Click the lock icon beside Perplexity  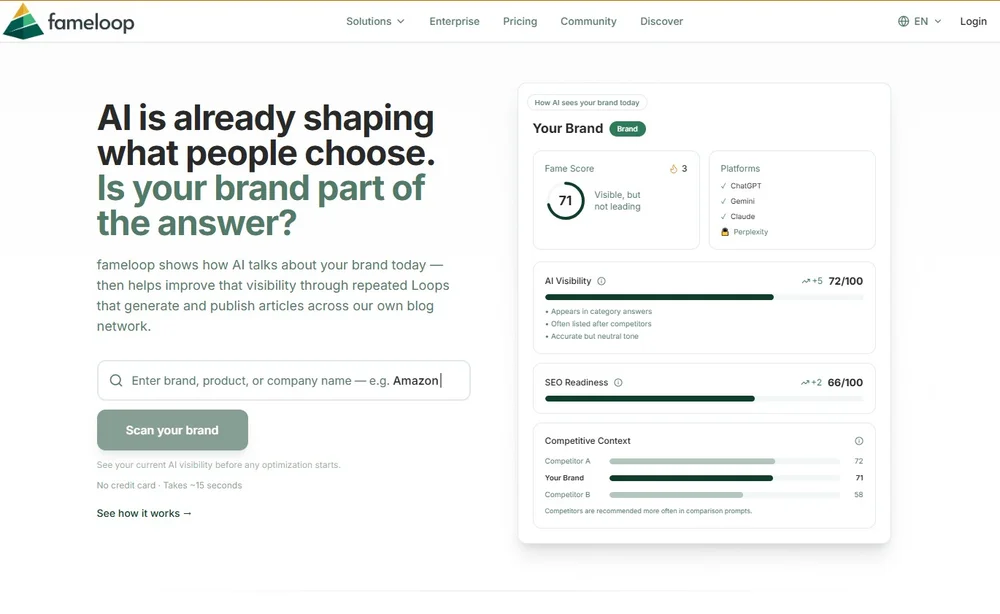click(x=725, y=232)
